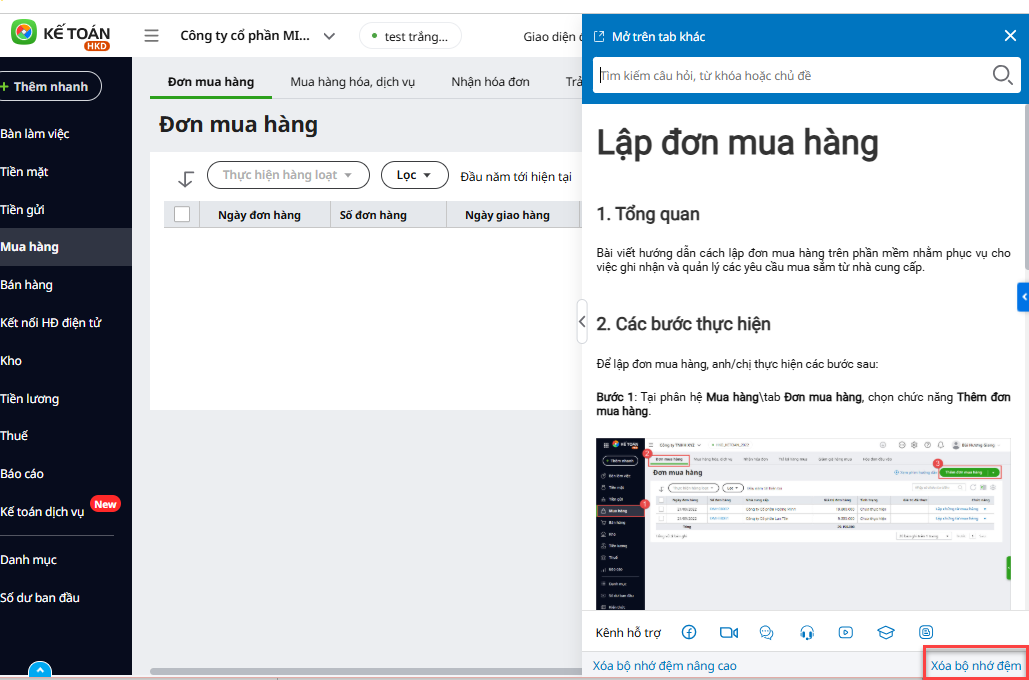
Task: Open the Facebook support channel
Action: pyautogui.click(x=689, y=632)
